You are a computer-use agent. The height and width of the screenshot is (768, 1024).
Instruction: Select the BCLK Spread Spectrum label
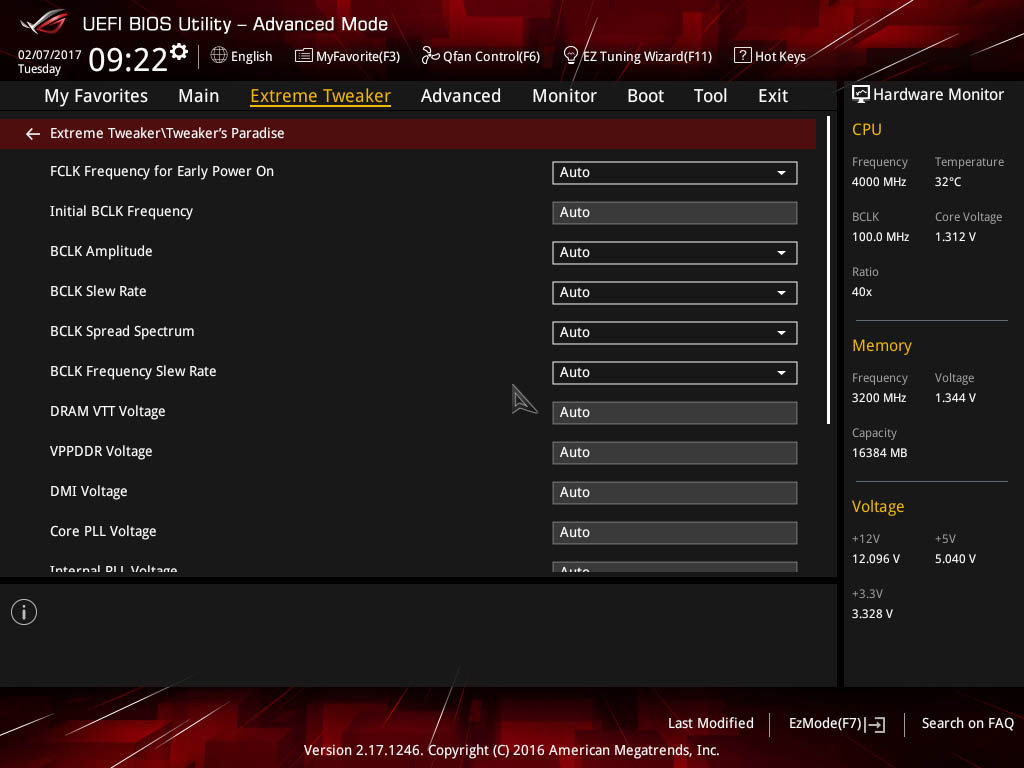[122, 332]
